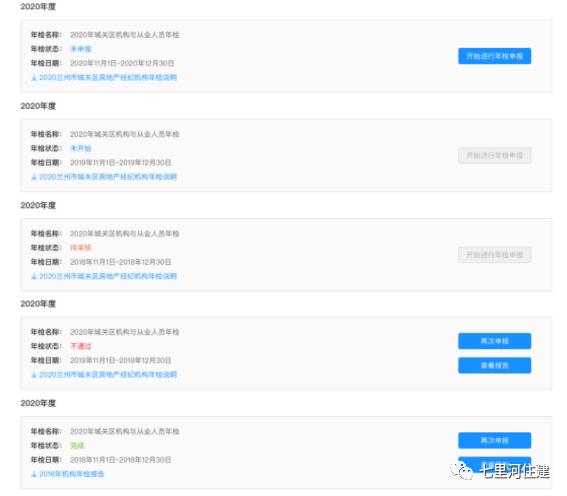Click download icon in 未申报 card
Screen dimensions: 567x496
pos(34,78)
